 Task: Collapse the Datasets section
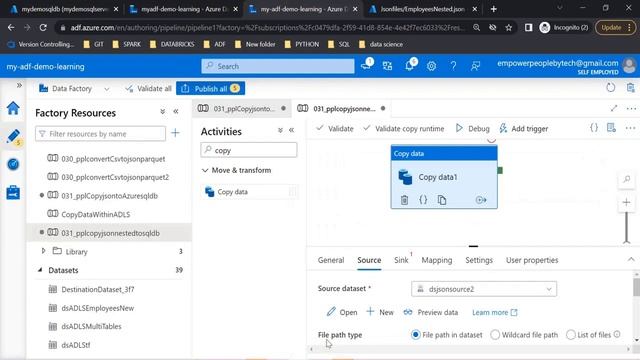click(40, 270)
